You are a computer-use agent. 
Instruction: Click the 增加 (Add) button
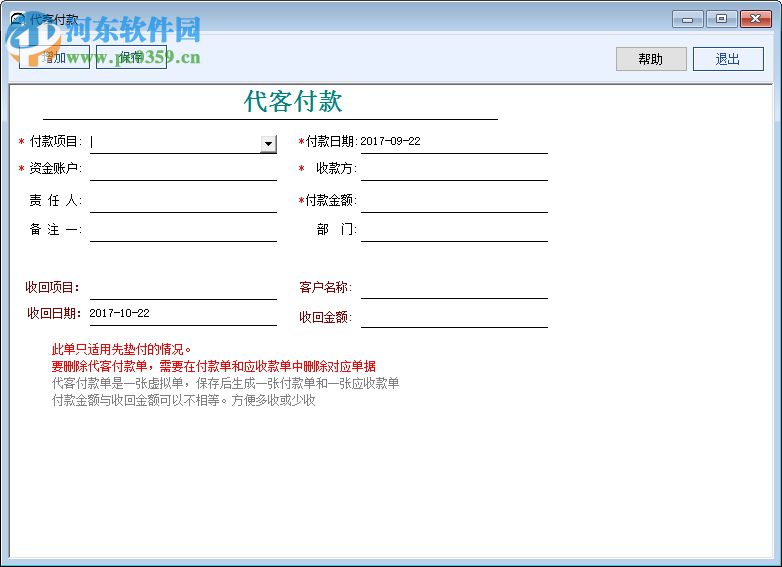click(54, 57)
